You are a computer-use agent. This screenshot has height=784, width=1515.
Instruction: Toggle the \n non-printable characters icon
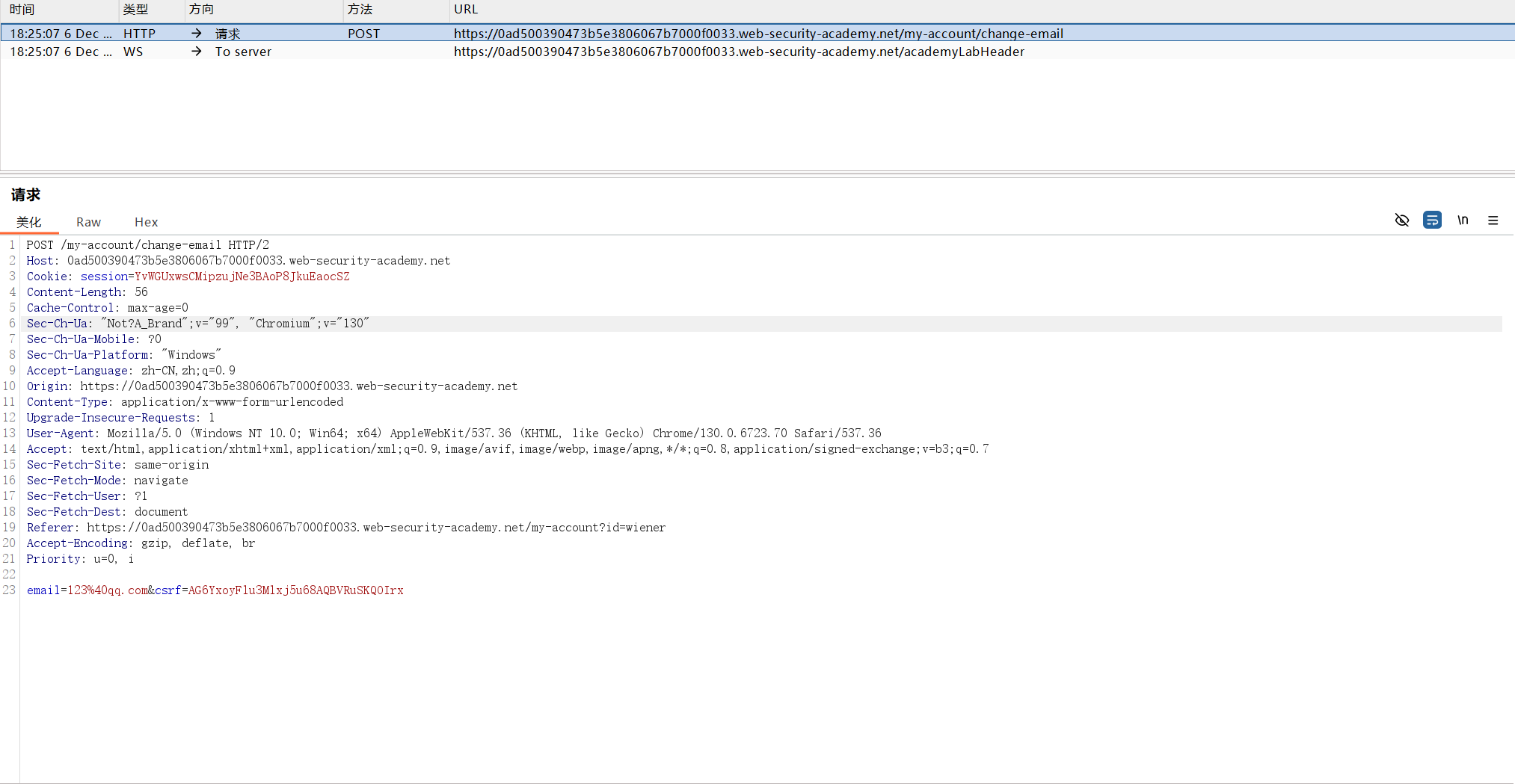coord(1463,220)
